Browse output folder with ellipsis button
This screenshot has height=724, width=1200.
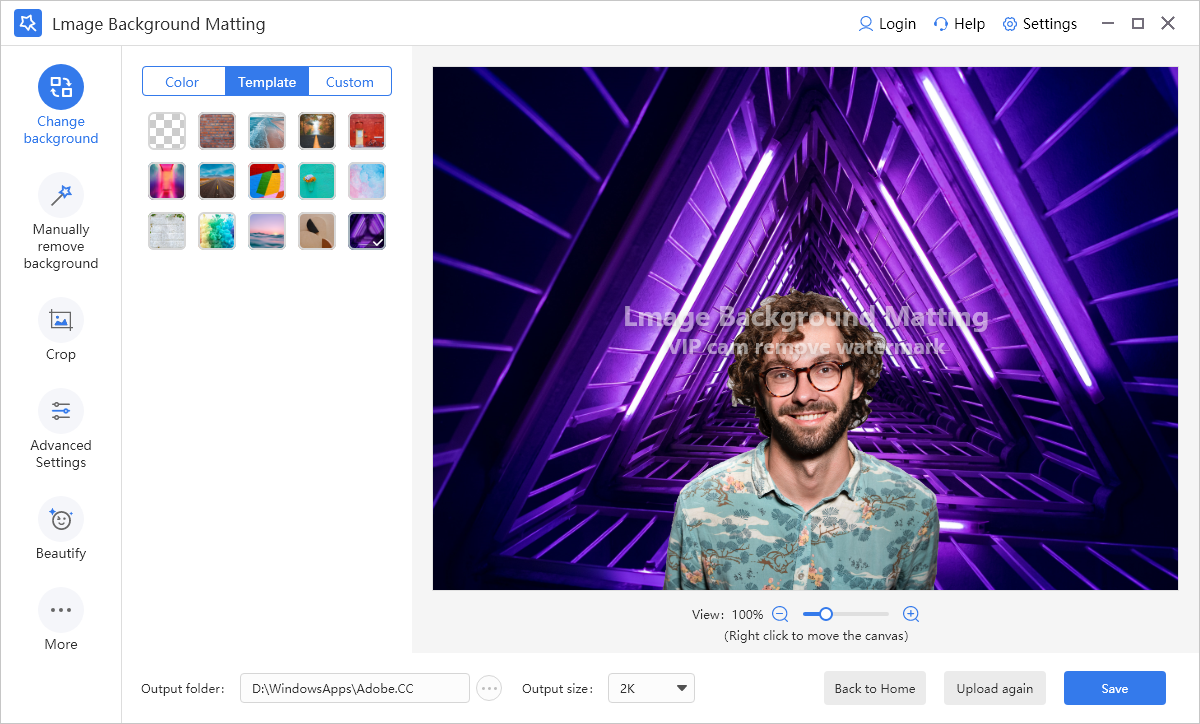tap(489, 688)
